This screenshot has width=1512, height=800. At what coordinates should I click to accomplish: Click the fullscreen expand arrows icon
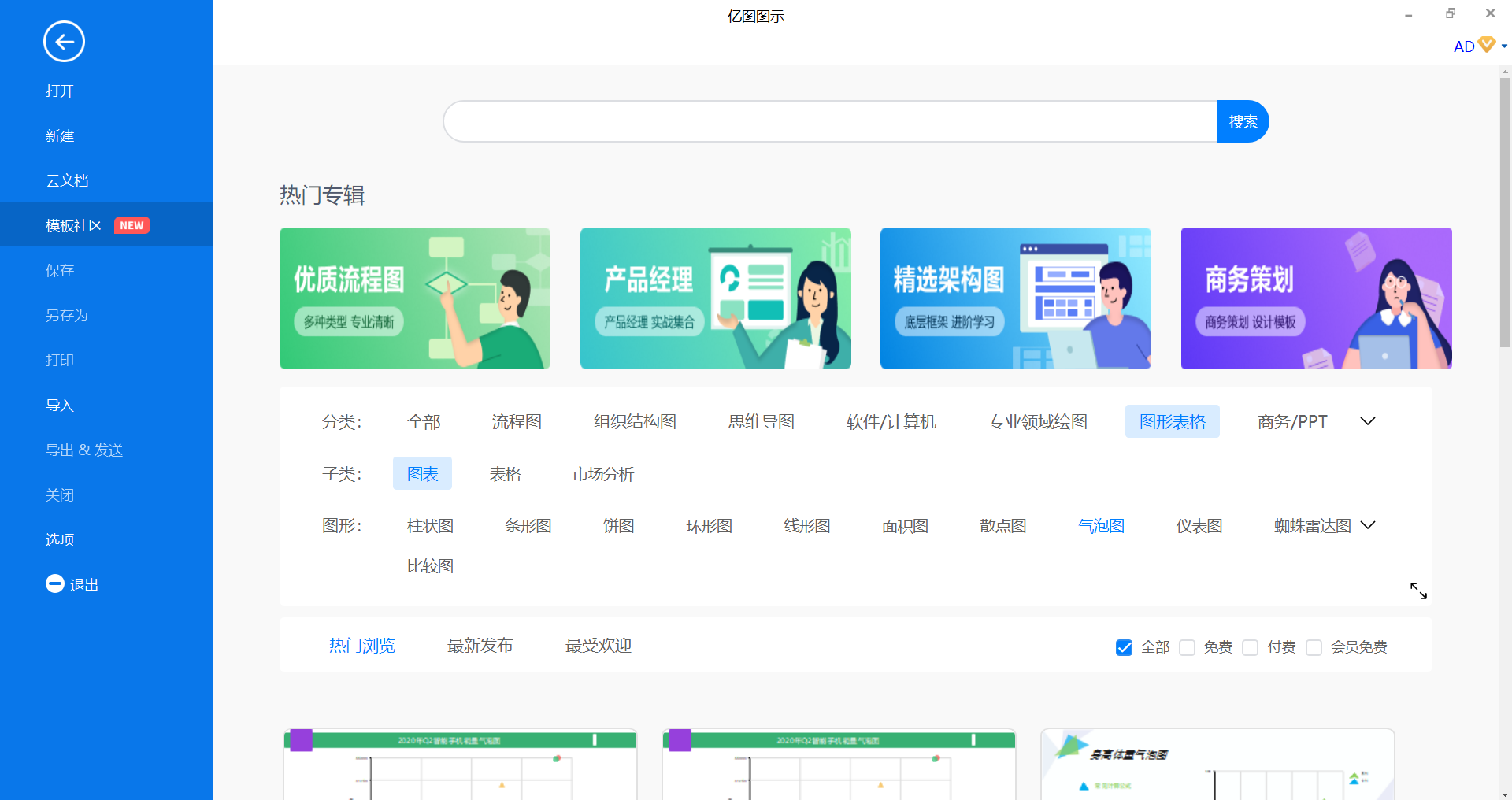1418,591
